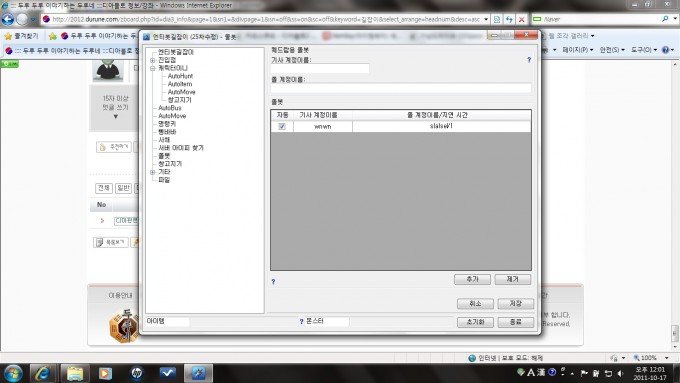The height and width of the screenshot is (383, 680).
Task: Show hidden tray icons with the arrow
Action: 572,374
